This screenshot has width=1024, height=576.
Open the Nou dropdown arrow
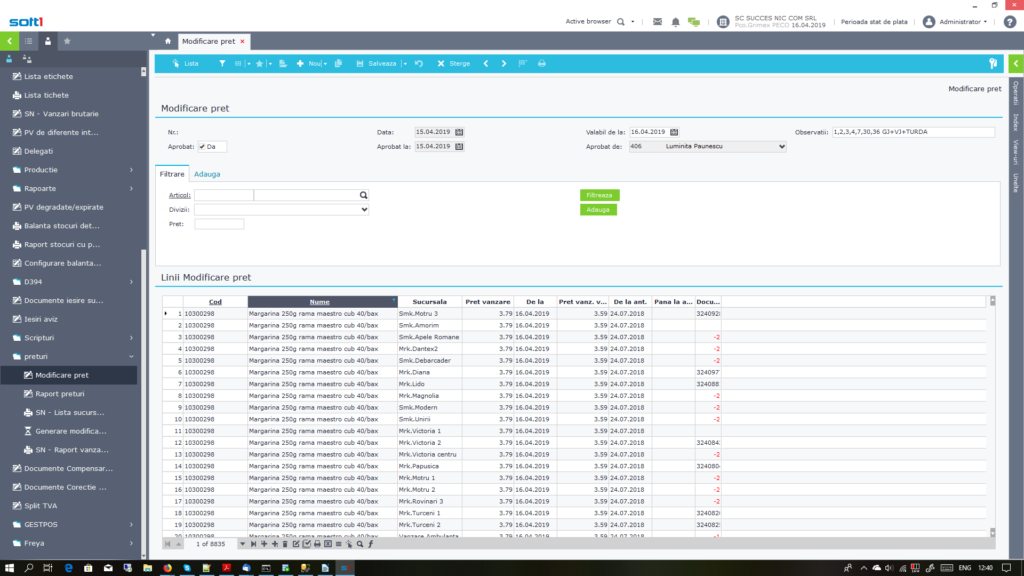325,64
